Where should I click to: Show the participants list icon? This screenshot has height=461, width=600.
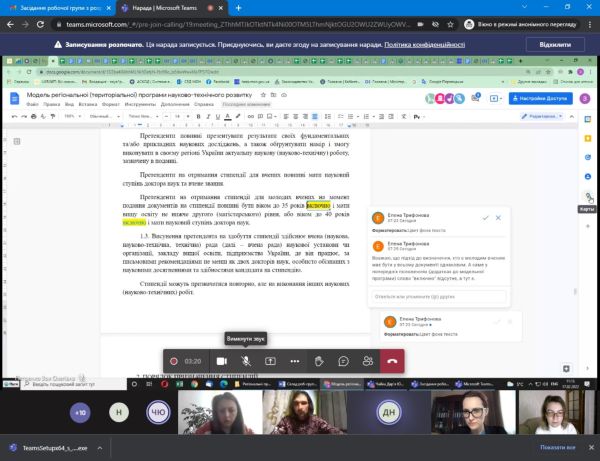click(x=368, y=360)
